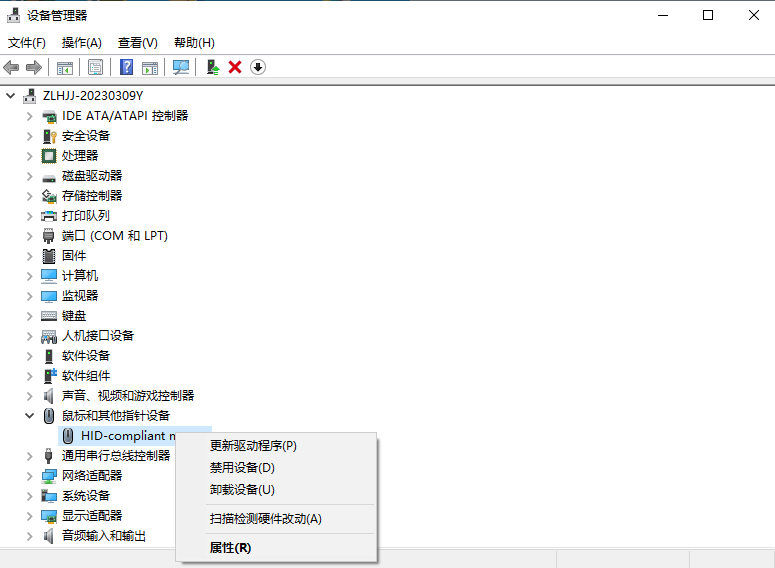Click the 键盘 keyboard icon
This screenshot has width=775, height=568.
point(49,316)
